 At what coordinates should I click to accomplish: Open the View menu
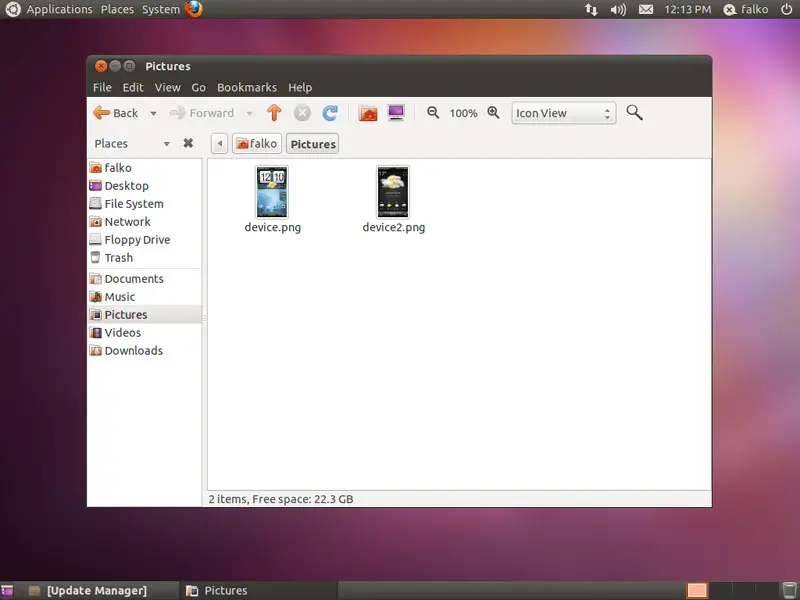pyautogui.click(x=167, y=87)
